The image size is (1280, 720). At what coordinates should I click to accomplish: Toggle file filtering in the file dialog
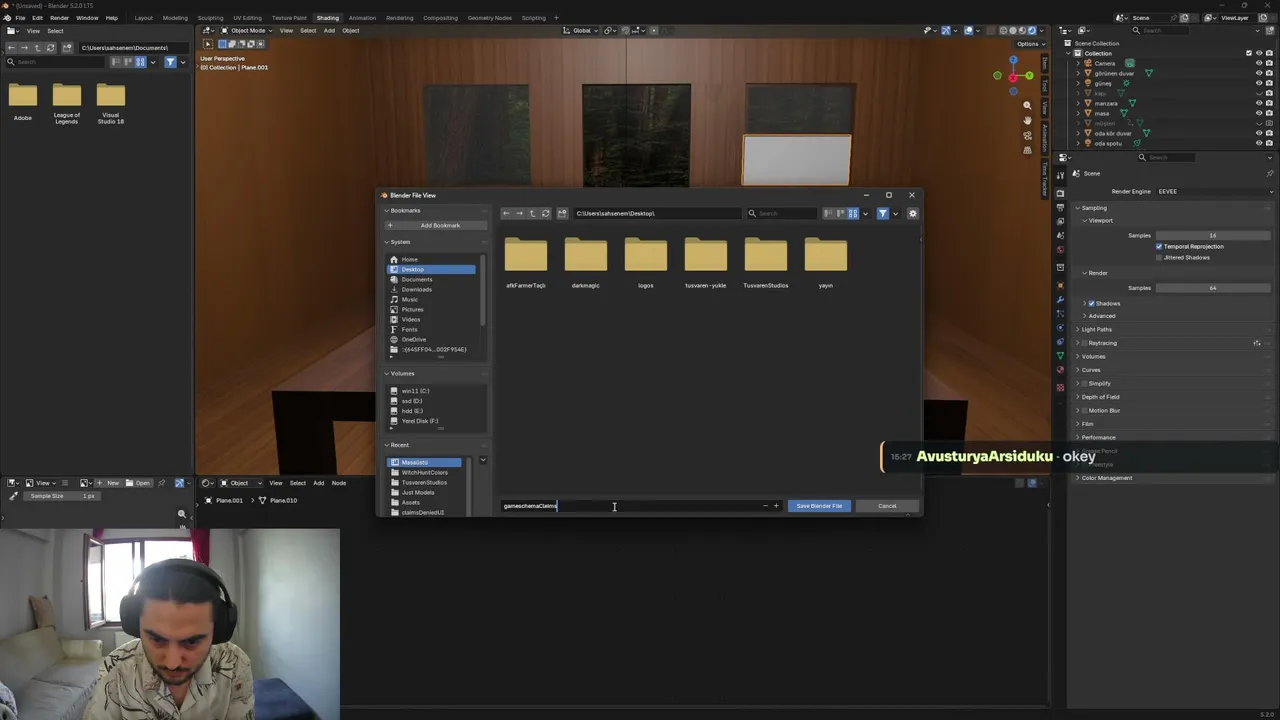point(882,213)
